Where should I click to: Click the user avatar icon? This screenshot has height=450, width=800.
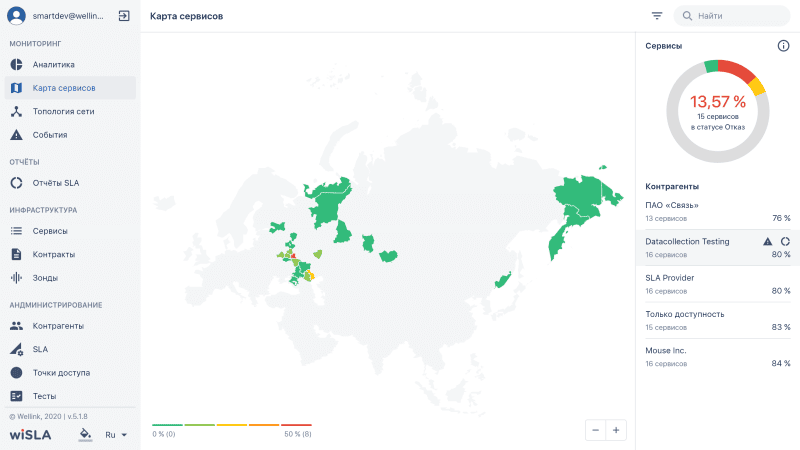pos(16,16)
